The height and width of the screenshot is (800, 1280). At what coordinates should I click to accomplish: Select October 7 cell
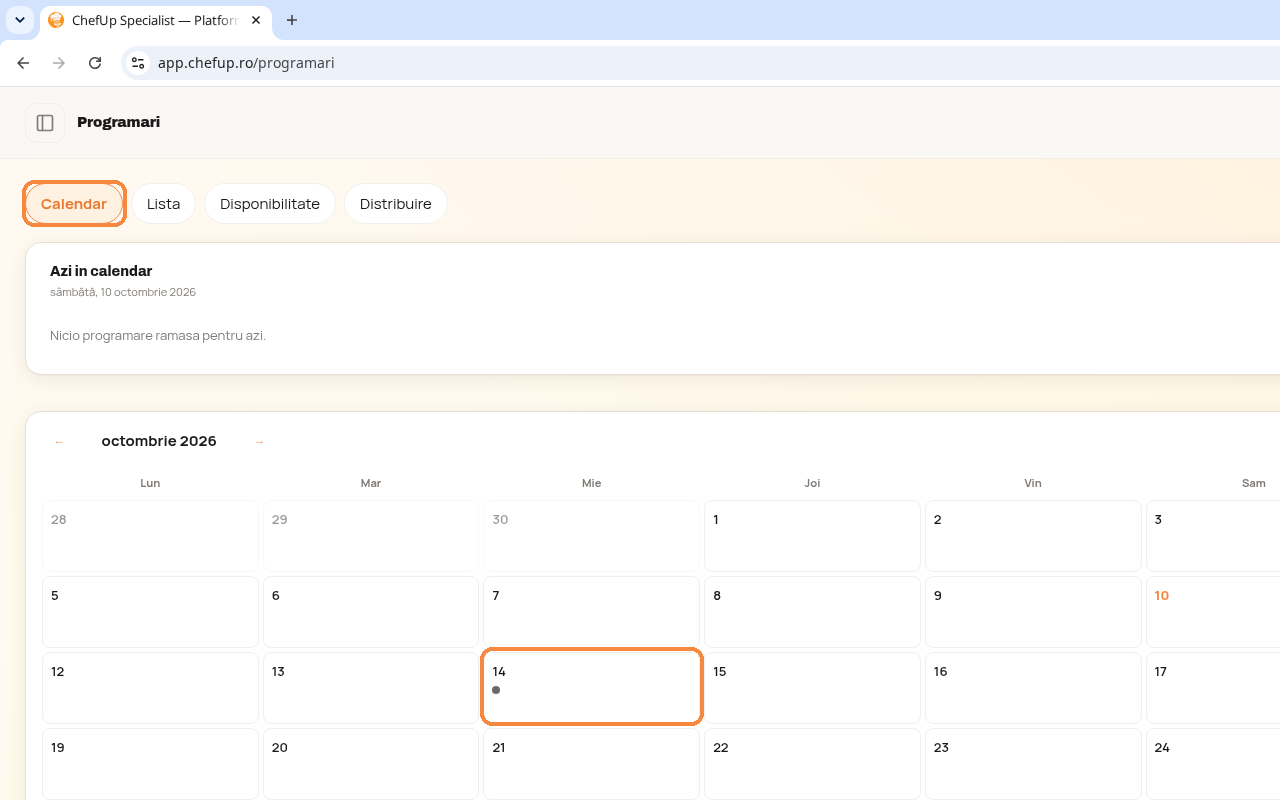(592, 611)
